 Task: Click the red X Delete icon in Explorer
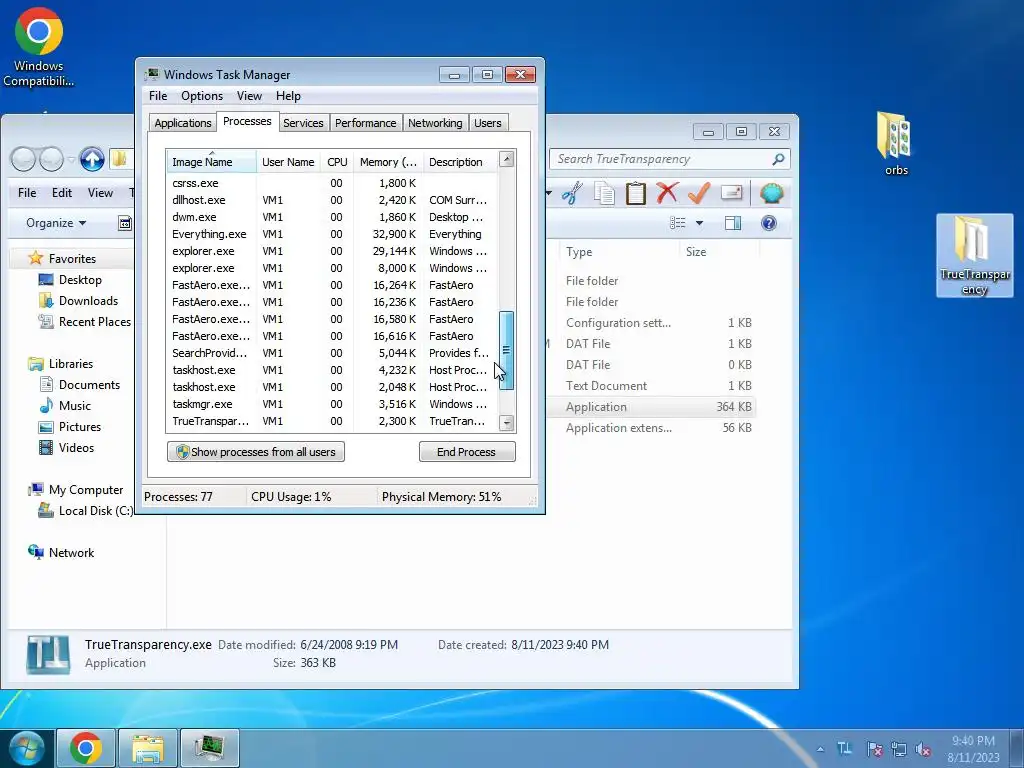pyautogui.click(x=667, y=193)
